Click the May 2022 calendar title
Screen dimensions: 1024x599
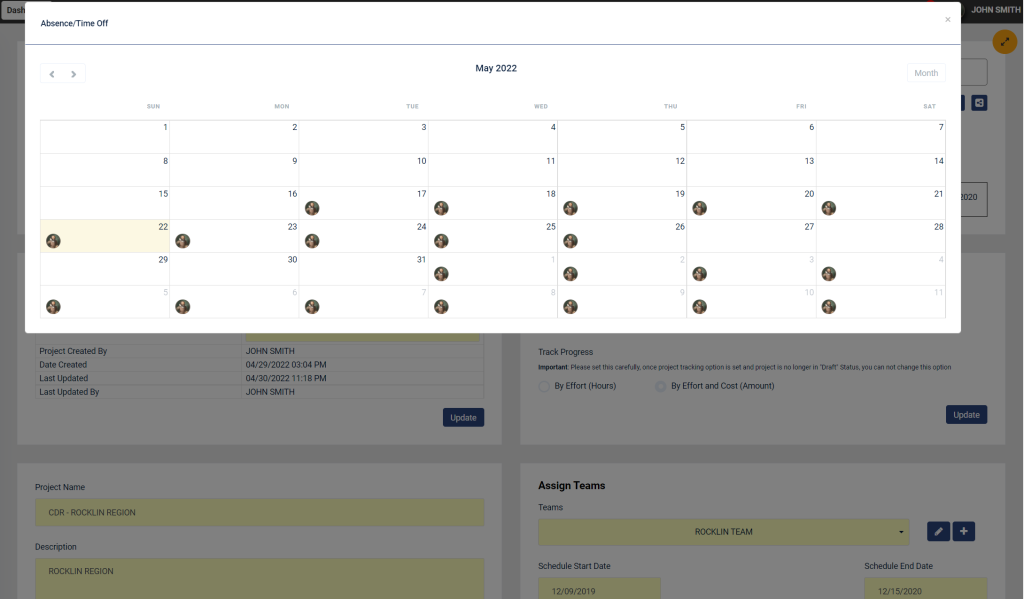click(x=496, y=68)
